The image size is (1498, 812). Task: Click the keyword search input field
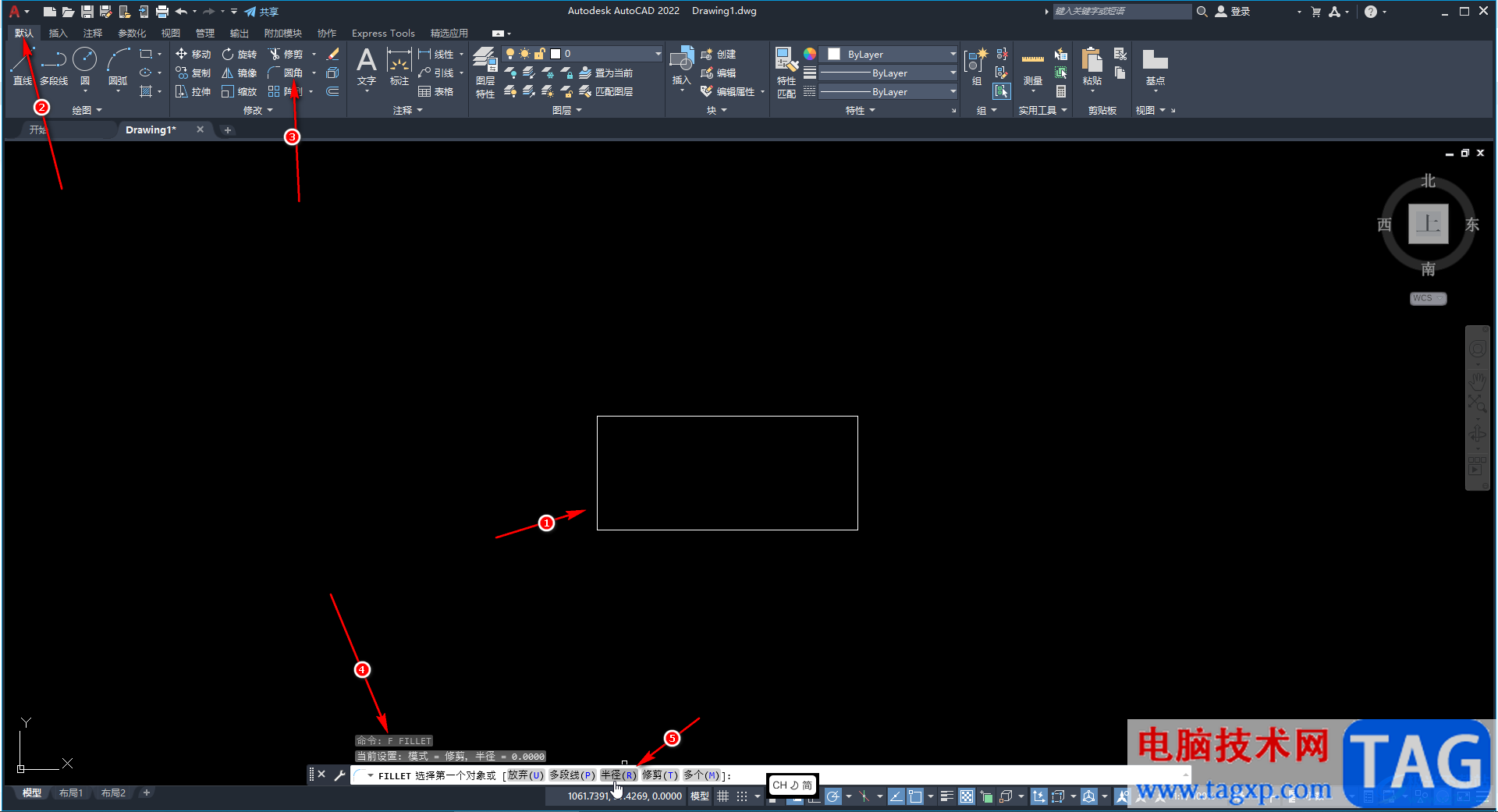pyautogui.click(x=1122, y=11)
